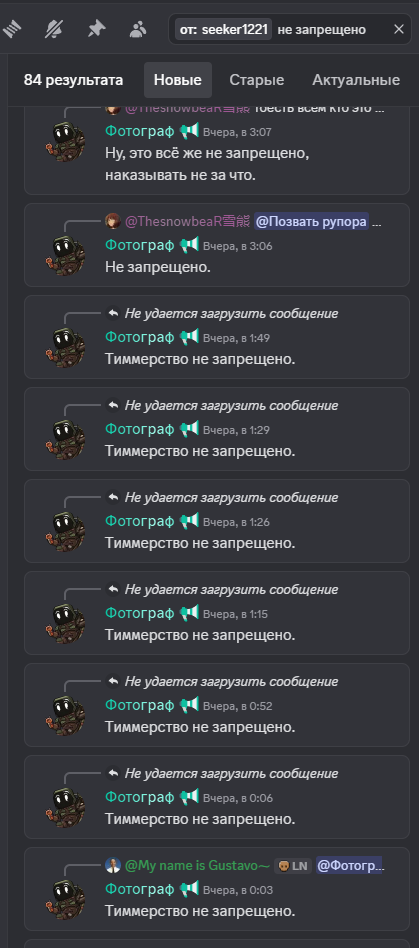The height and width of the screenshot is (948, 419).
Task: Click Фотограф username in 3:06 message
Action: (140, 245)
